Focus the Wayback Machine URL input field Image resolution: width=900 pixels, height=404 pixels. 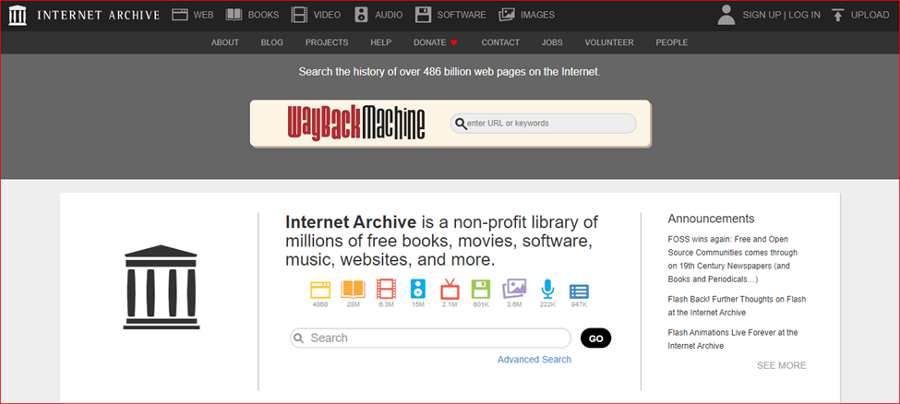(543, 123)
